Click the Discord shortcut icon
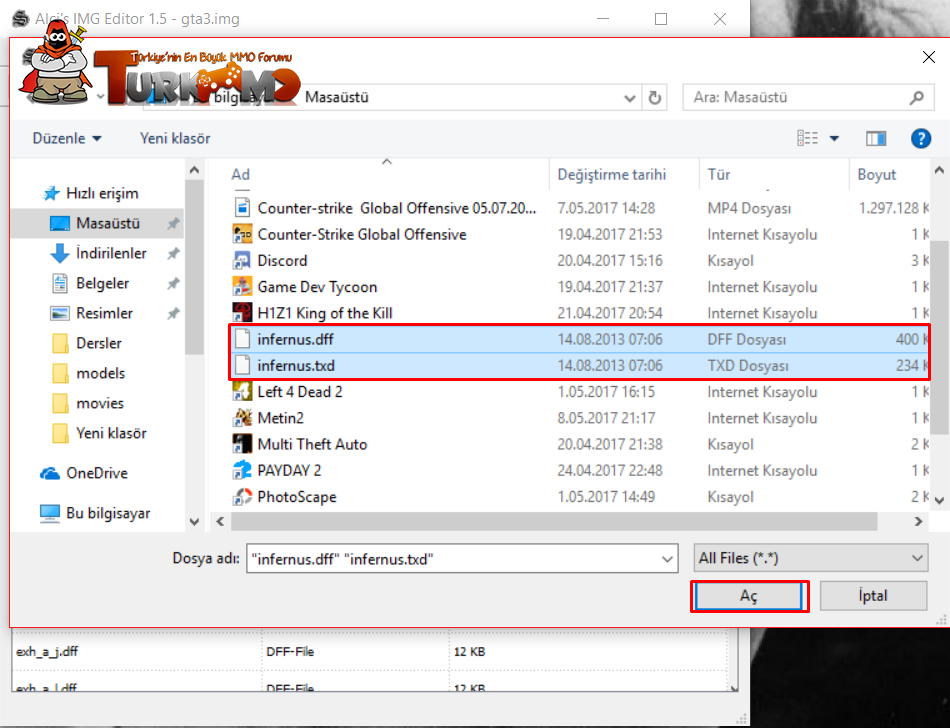This screenshot has width=950, height=728. point(242,260)
